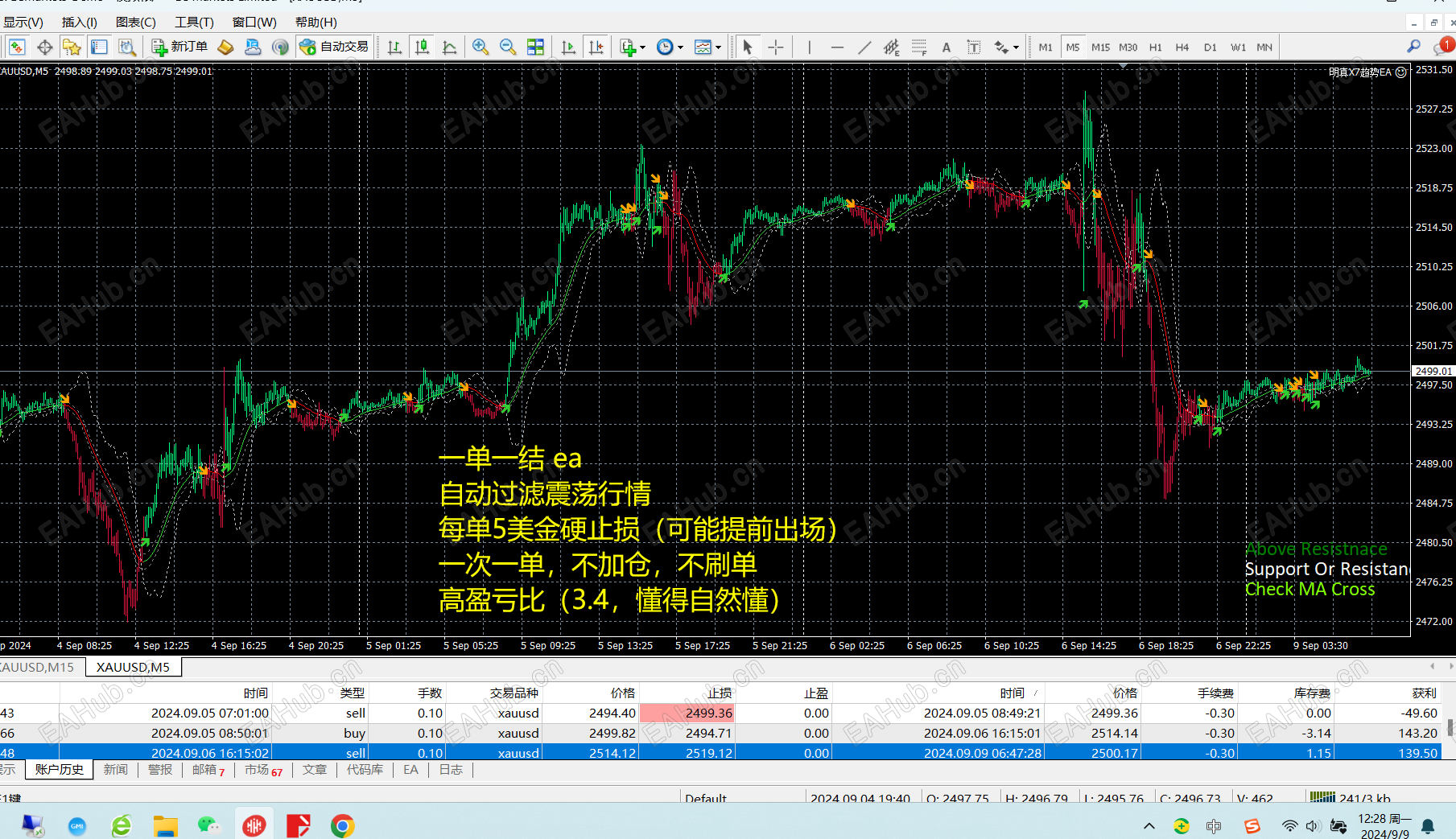Zoom in on the chart
Image resolution: width=1456 pixels, height=839 pixels.
pyautogui.click(x=481, y=47)
